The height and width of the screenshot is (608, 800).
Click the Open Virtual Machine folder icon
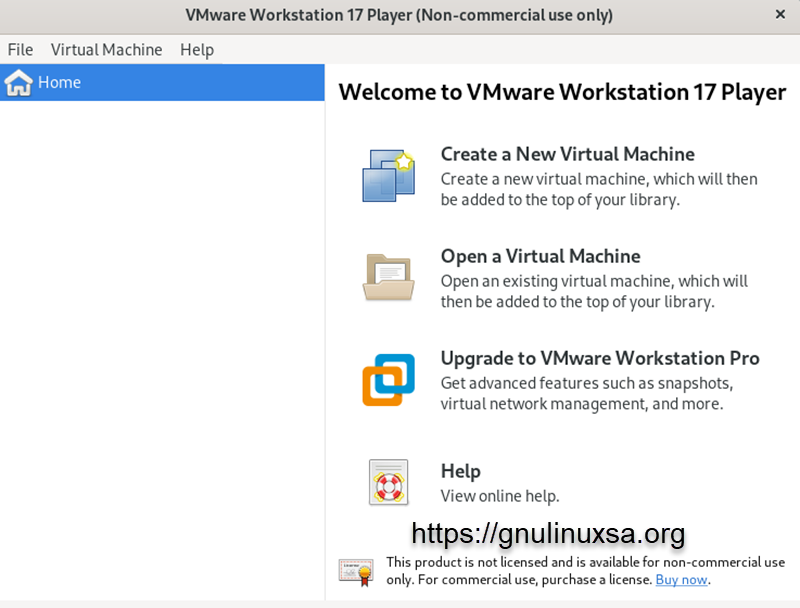tap(387, 277)
